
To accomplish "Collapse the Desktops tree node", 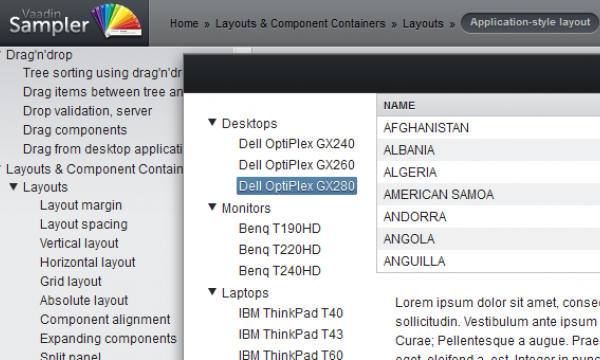I will (x=212, y=122).
